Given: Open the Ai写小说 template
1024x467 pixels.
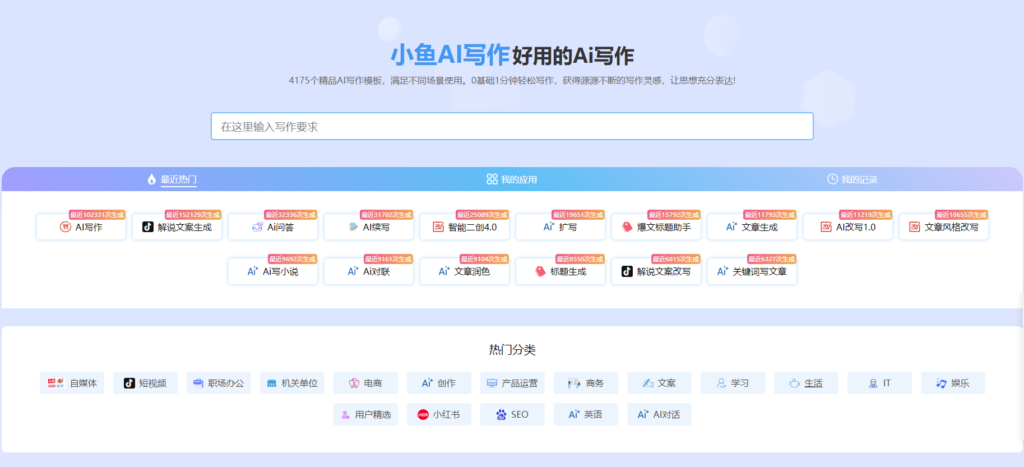Looking at the screenshot, I should point(273,272).
